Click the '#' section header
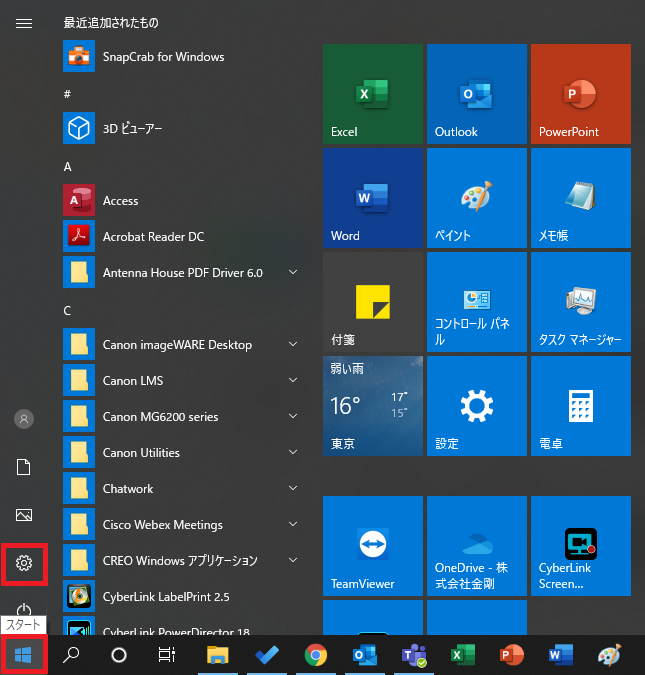The height and width of the screenshot is (675, 645). [x=67, y=94]
